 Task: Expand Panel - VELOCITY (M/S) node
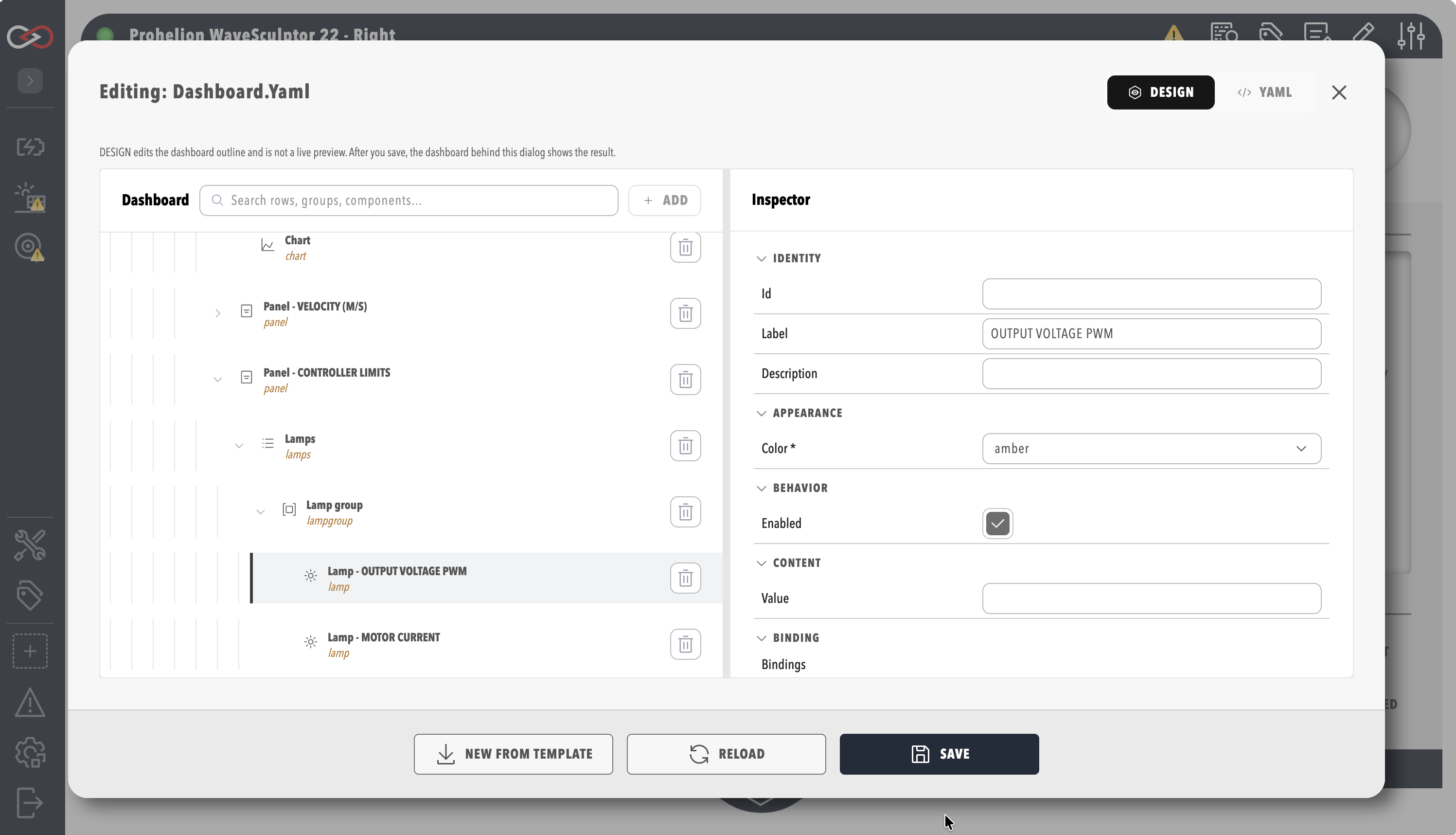[218, 313]
